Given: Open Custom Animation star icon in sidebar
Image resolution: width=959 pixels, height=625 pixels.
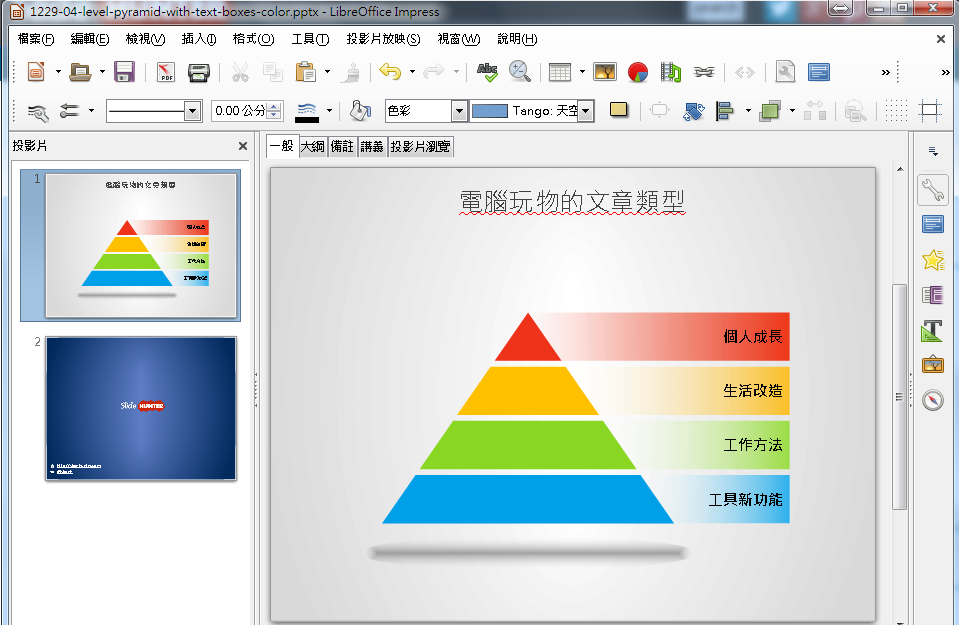Looking at the screenshot, I should [x=932, y=260].
